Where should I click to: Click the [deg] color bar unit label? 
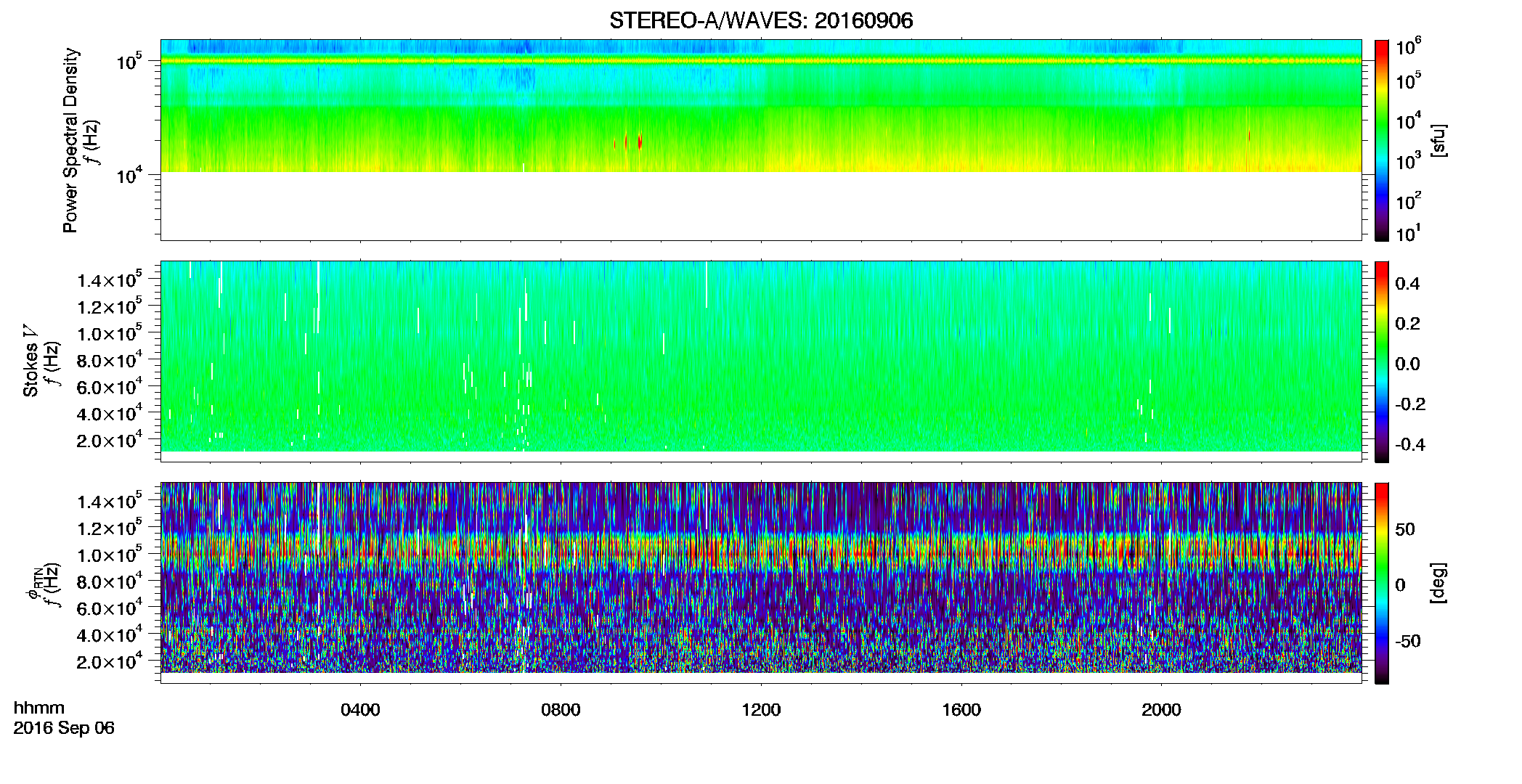[x=1438, y=583]
